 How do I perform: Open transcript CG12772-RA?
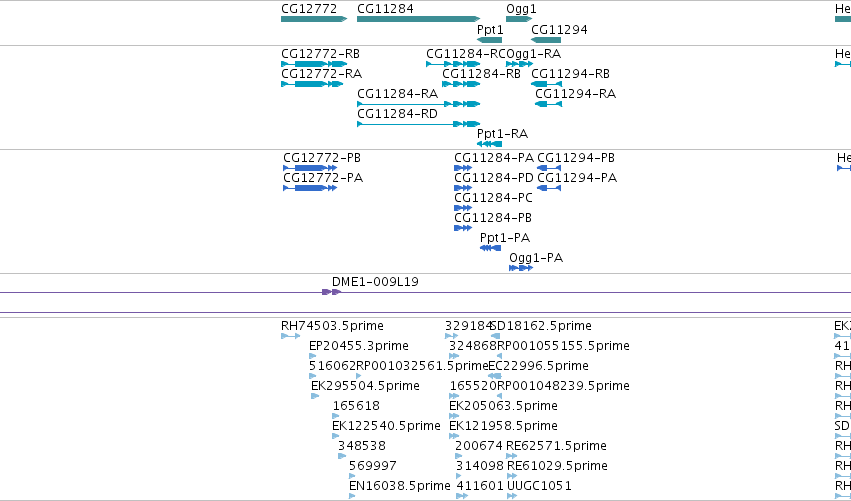(x=321, y=73)
